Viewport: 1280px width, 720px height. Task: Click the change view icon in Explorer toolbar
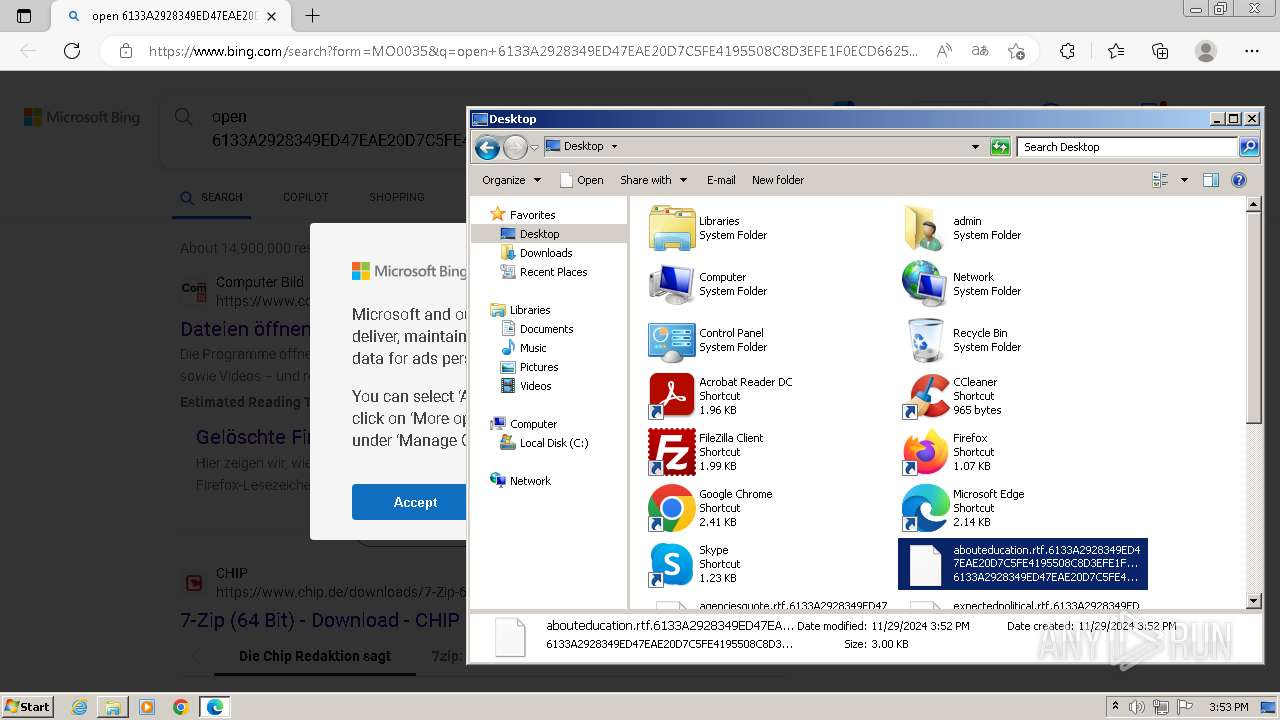1160,180
